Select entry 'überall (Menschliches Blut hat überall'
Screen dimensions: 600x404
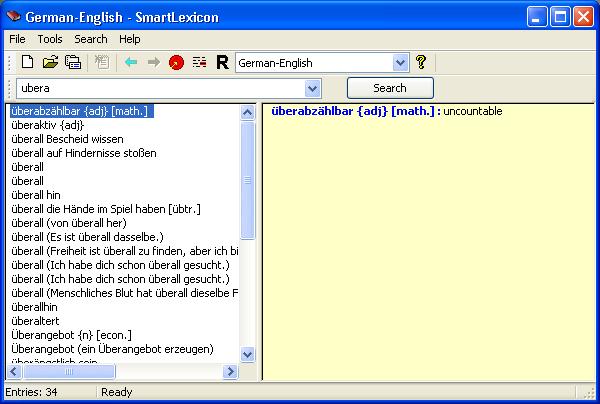point(125,293)
